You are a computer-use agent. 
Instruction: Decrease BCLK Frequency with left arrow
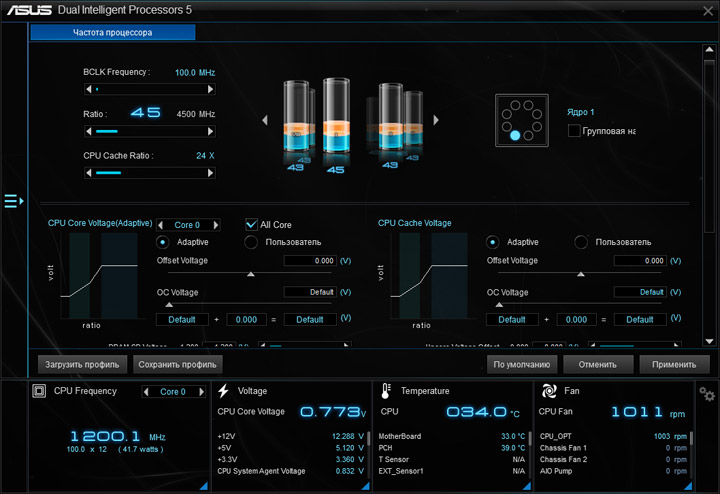click(x=89, y=89)
